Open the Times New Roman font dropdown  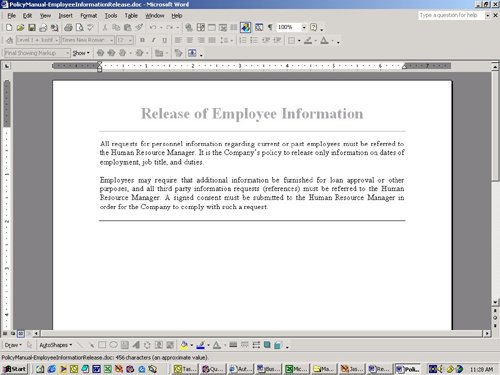coord(112,40)
